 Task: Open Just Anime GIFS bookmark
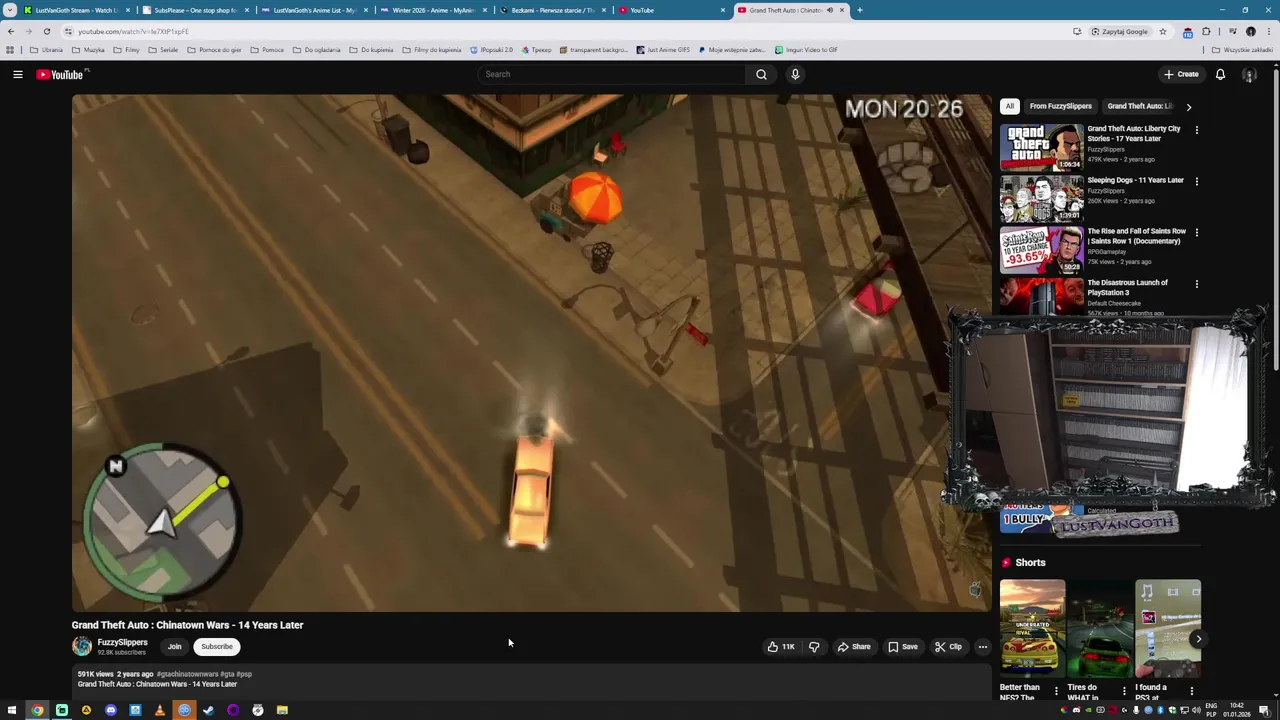663,50
